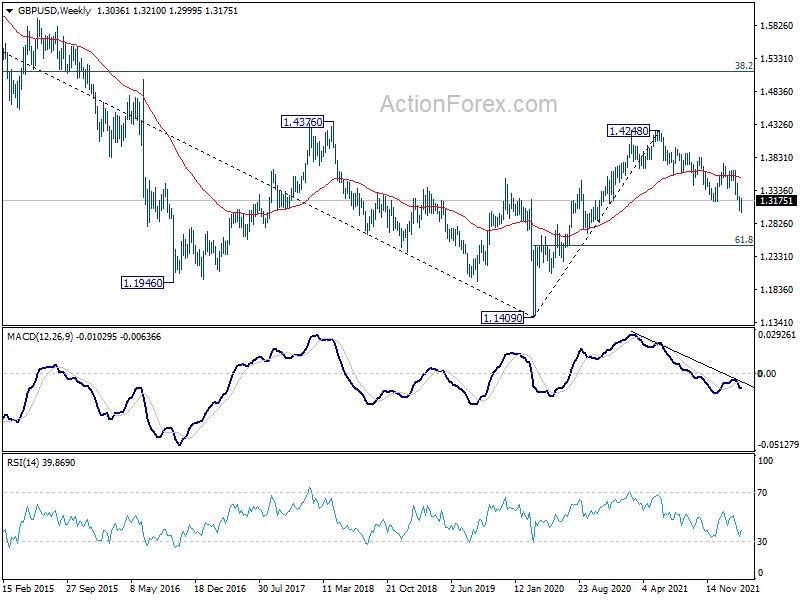
Task: Click the 18 Dec 2016 date label
Action: (220, 588)
